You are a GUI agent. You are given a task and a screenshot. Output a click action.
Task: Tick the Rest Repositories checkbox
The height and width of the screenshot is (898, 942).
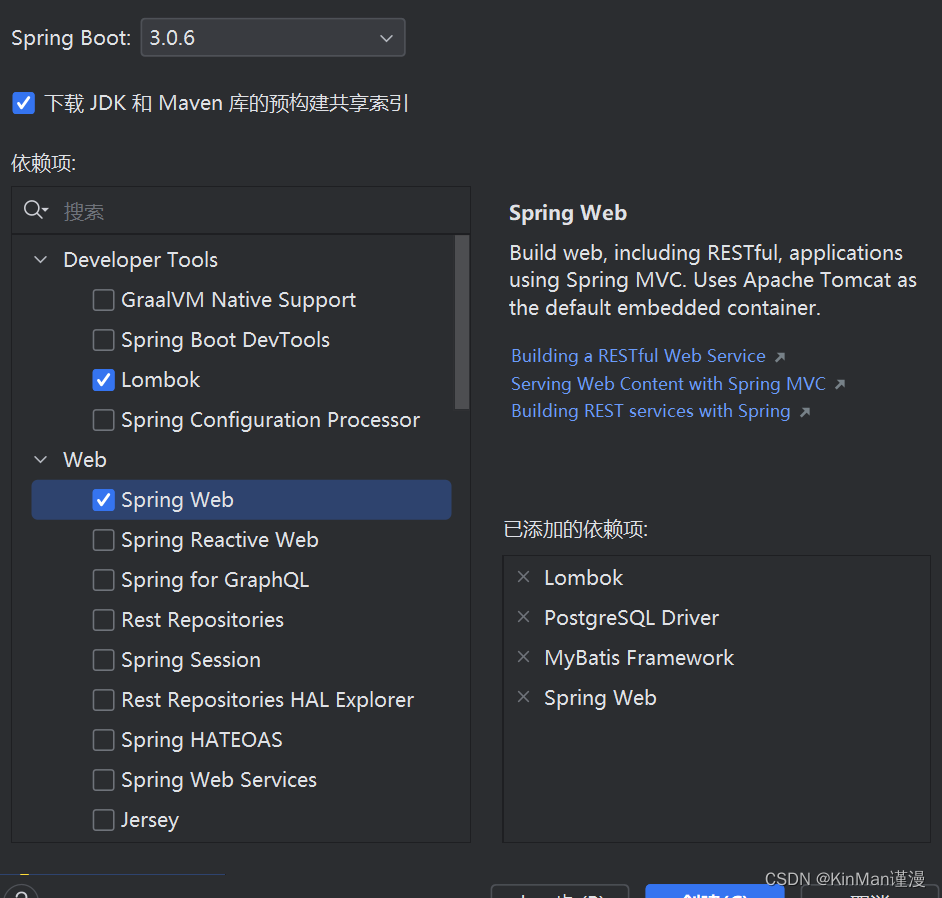[x=103, y=620]
